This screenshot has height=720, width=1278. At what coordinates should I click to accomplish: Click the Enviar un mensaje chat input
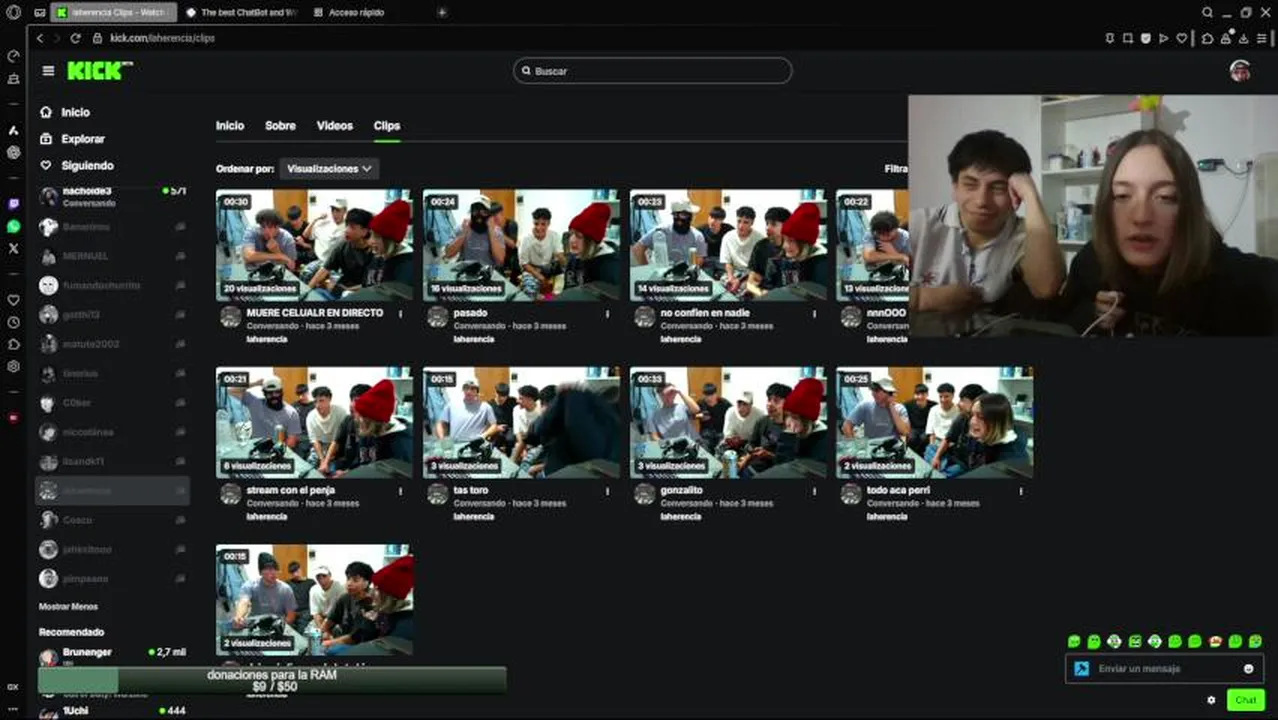pyautogui.click(x=1164, y=669)
